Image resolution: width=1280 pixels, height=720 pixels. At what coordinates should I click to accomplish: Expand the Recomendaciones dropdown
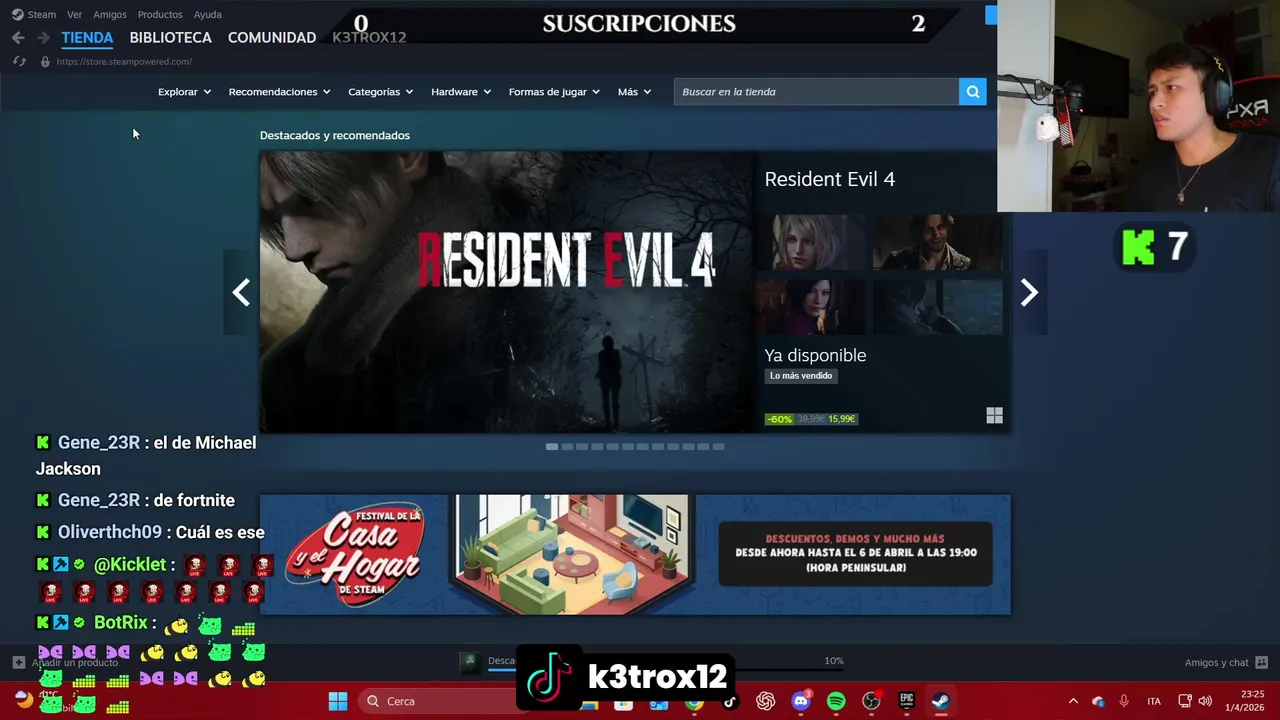point(279,92)
